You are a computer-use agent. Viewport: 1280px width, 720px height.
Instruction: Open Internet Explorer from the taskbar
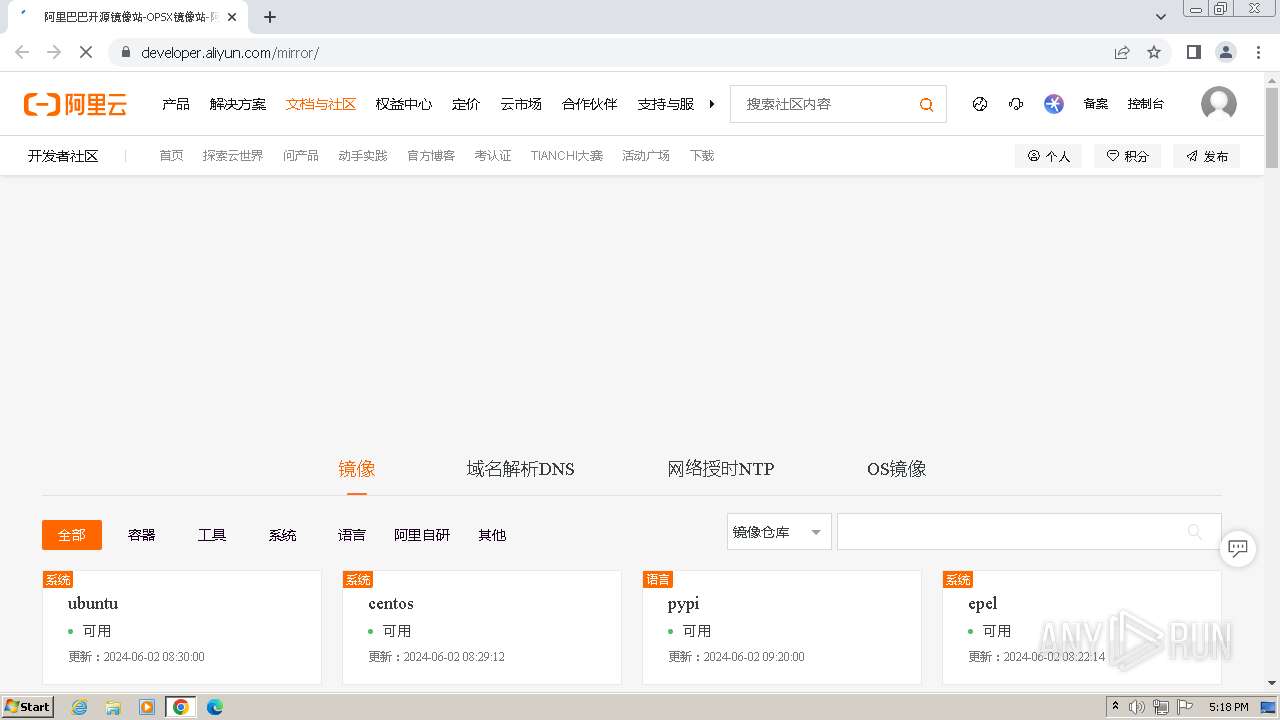80,707
